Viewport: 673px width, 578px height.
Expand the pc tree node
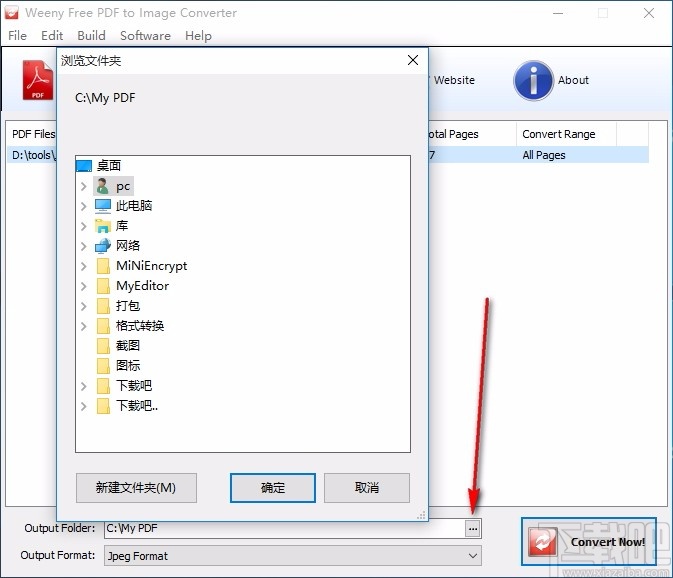84,186
